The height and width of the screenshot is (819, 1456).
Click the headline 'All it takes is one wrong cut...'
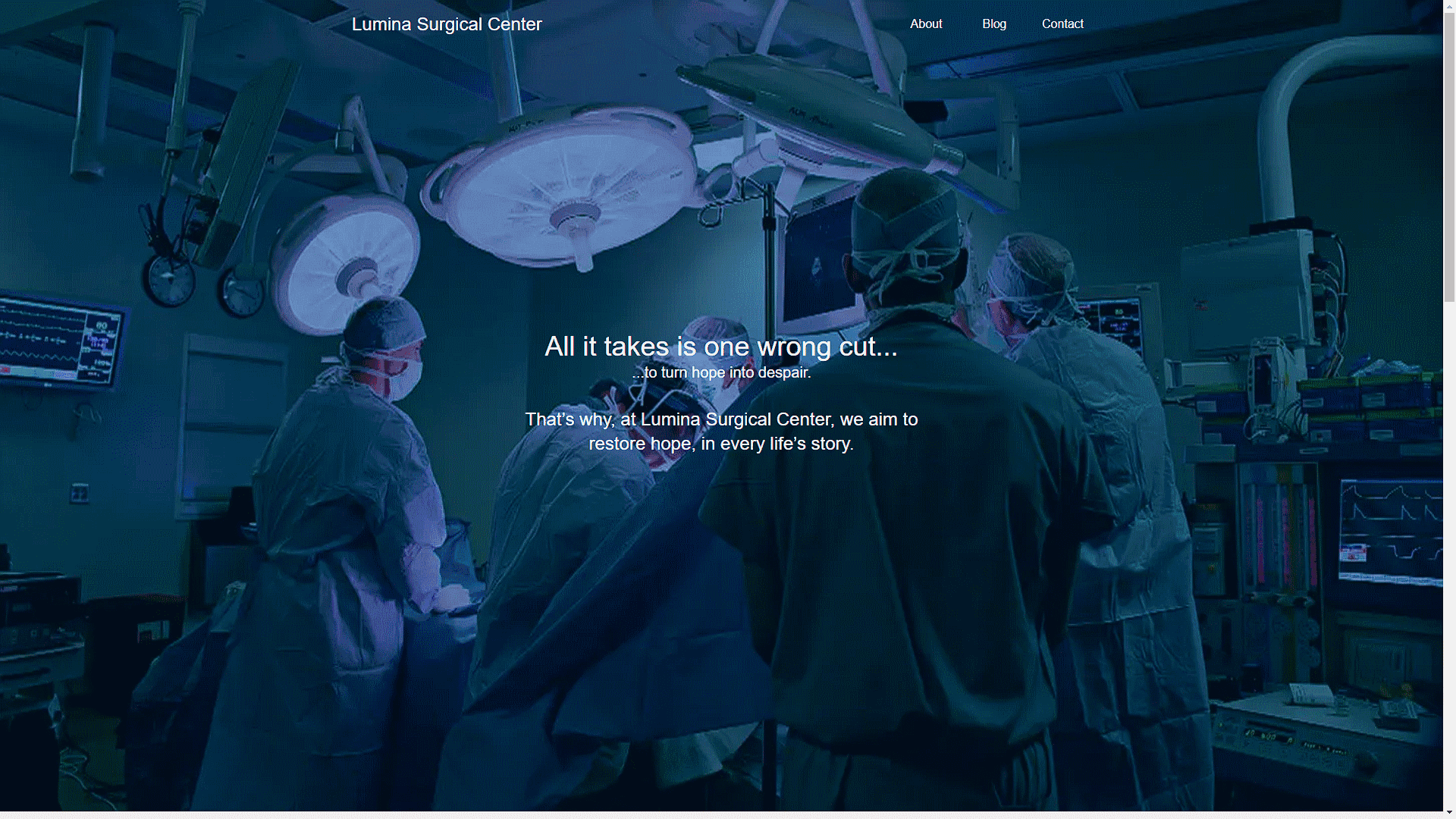[721, 347]
